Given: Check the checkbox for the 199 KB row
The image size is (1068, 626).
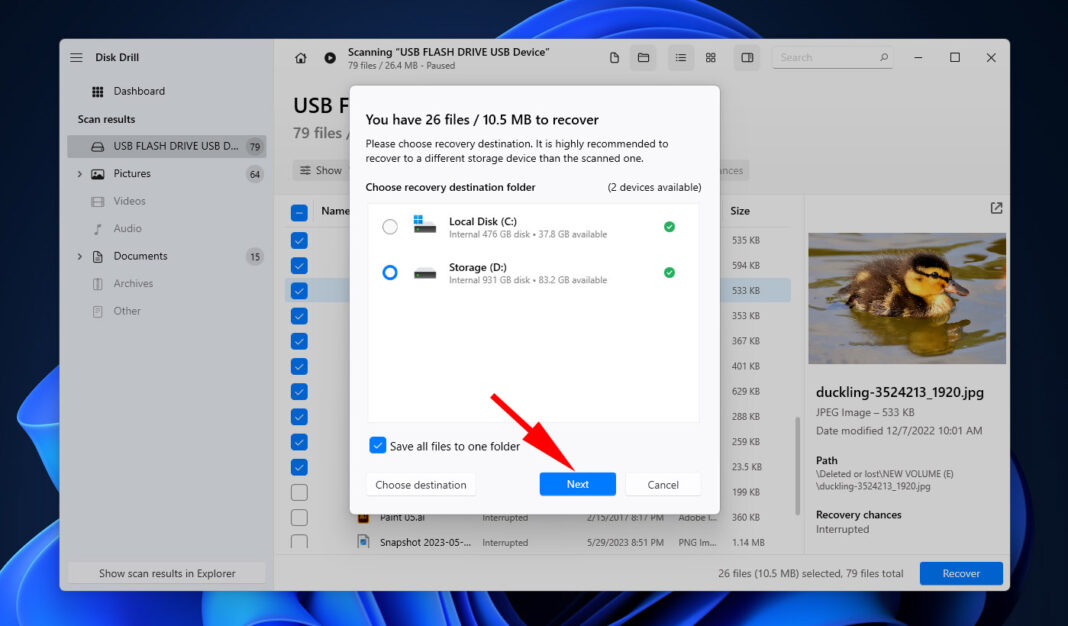Looking at the screenshot, I should tap(299, 492).
